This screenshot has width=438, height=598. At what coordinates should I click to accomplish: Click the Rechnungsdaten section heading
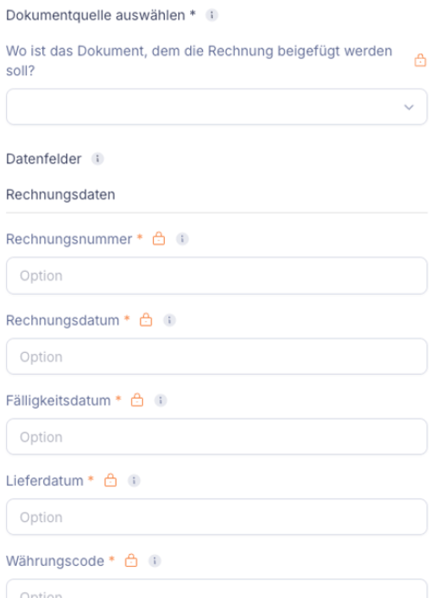click(61, 195)
